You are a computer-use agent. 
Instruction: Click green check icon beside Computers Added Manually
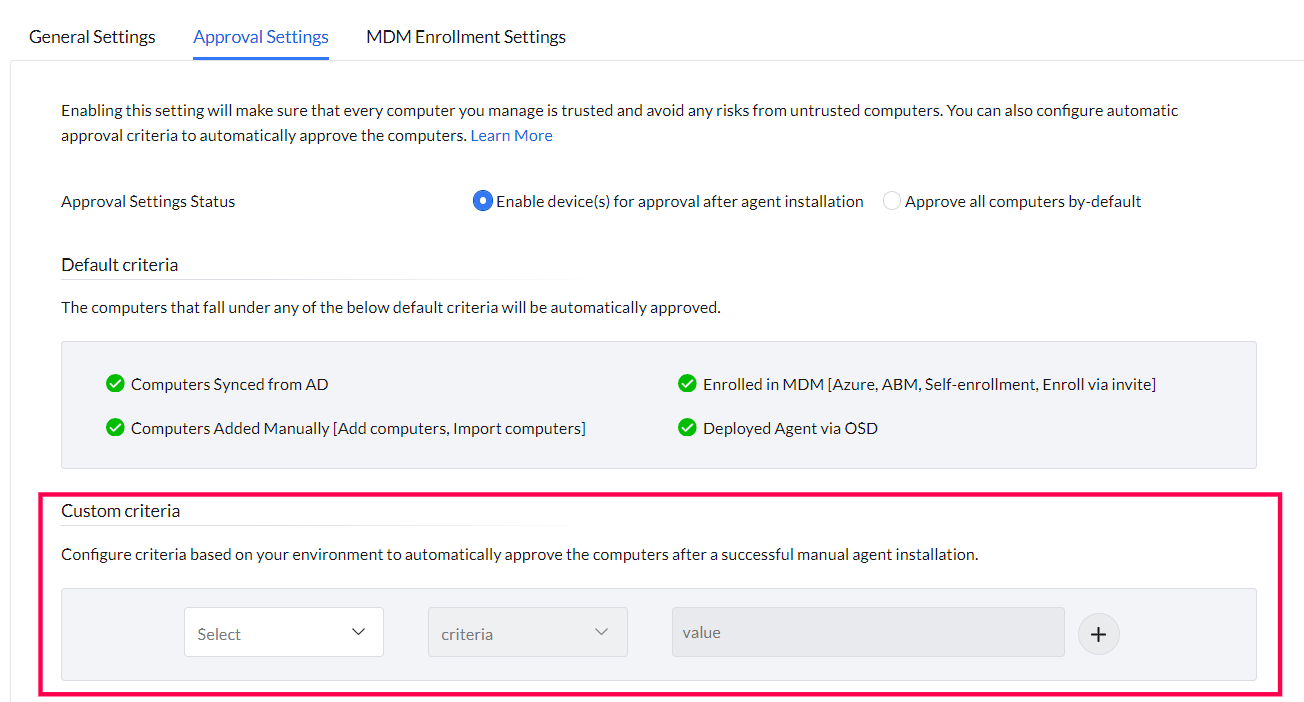click(115, 428)
